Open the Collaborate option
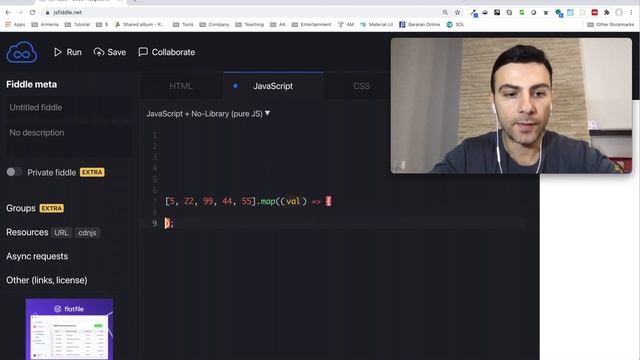The height and width of the screenshot is (360, 640). click(x=167, y=52)
